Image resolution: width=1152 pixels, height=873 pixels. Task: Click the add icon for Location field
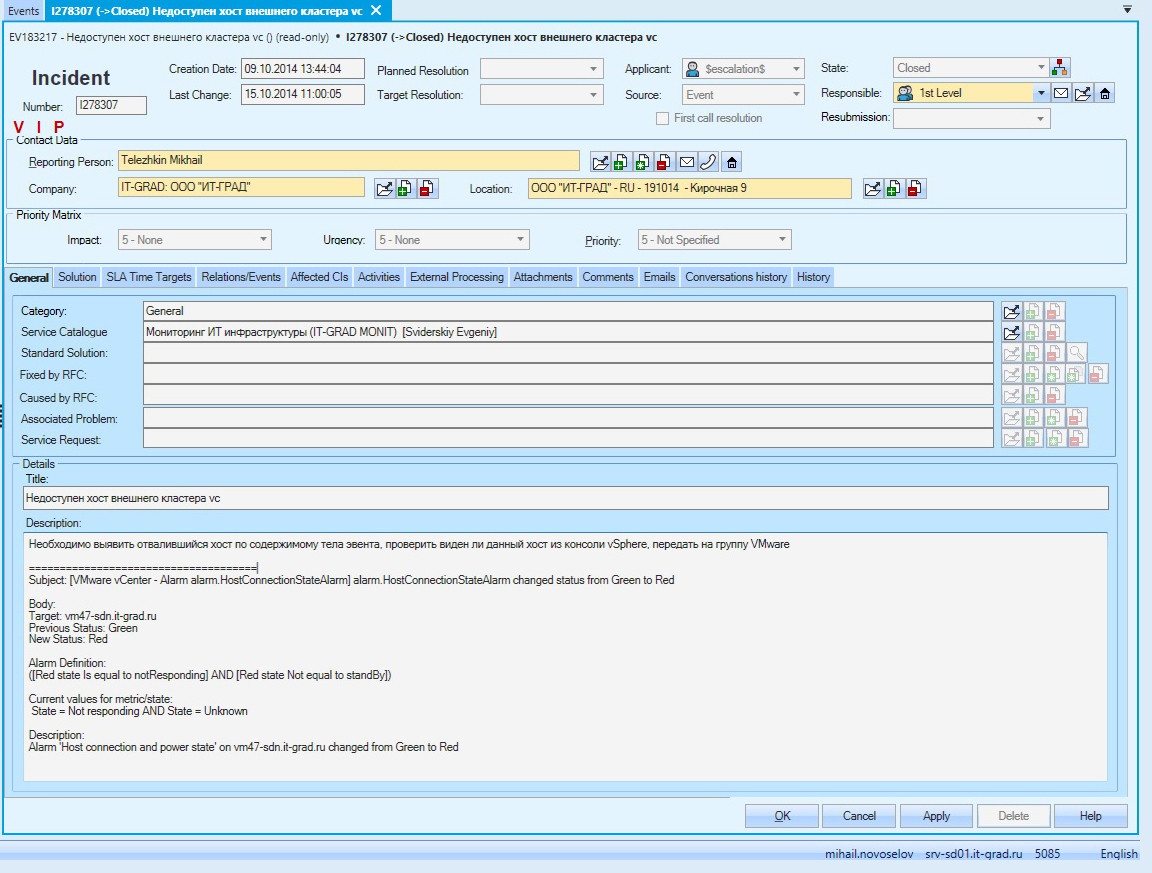click(894, 189)
